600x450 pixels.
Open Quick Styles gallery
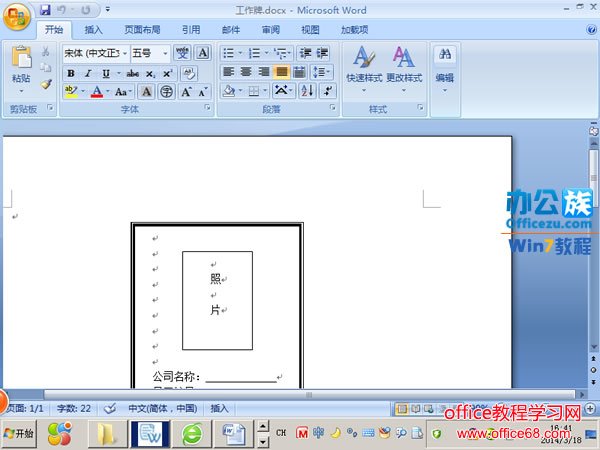(x=364, y=70)
